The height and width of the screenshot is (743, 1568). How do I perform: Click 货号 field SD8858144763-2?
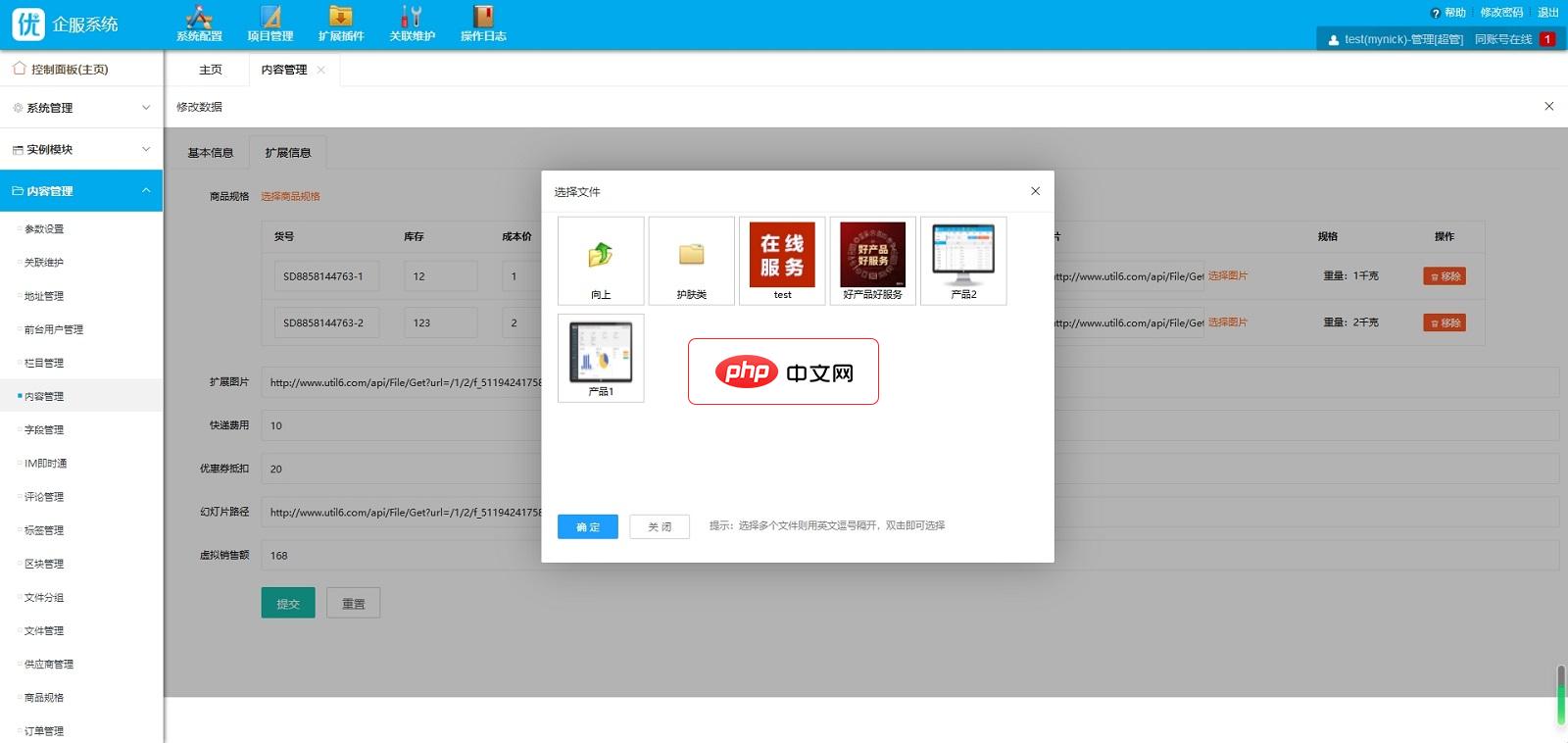pos(325,322)
